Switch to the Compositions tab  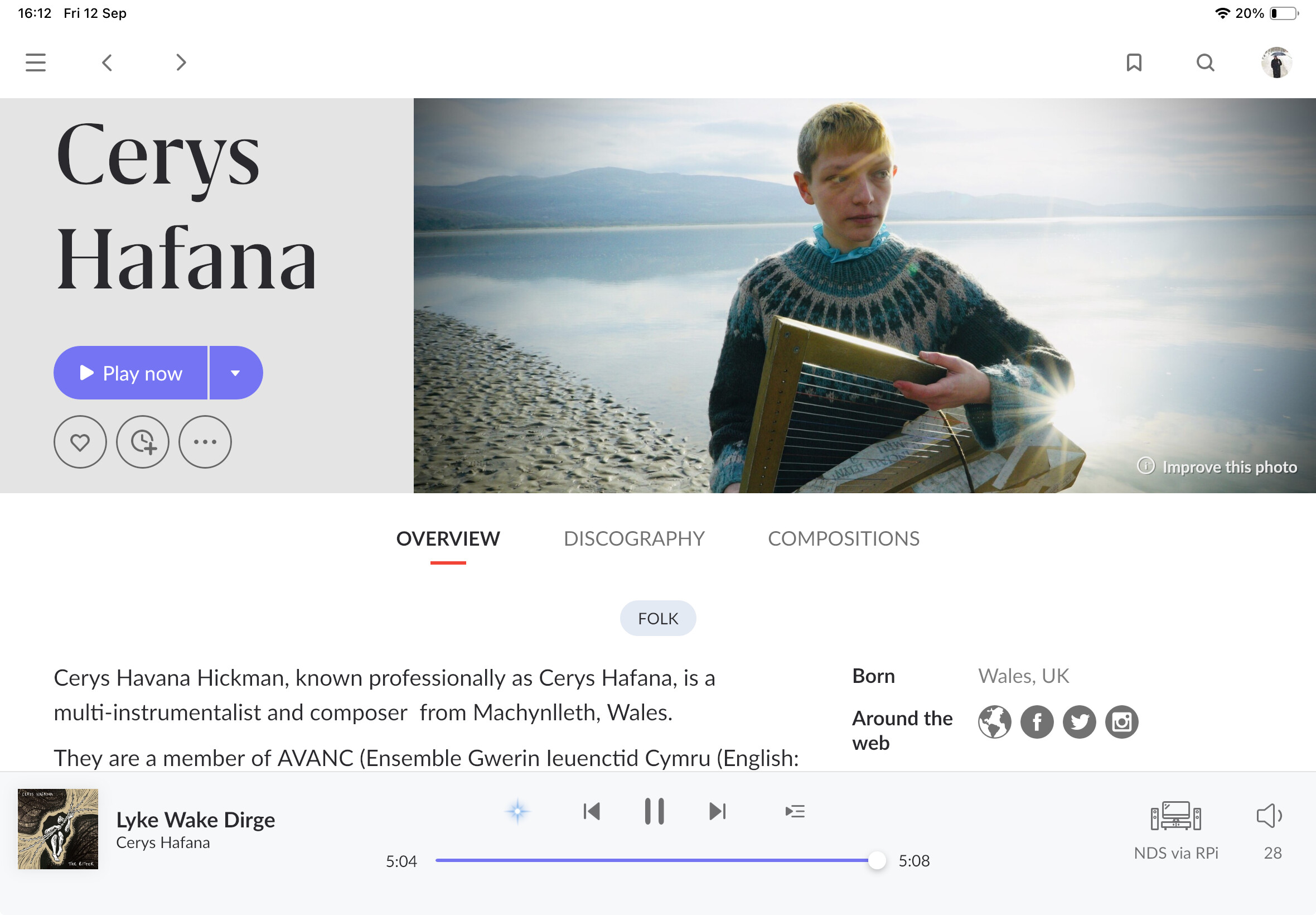843,539
